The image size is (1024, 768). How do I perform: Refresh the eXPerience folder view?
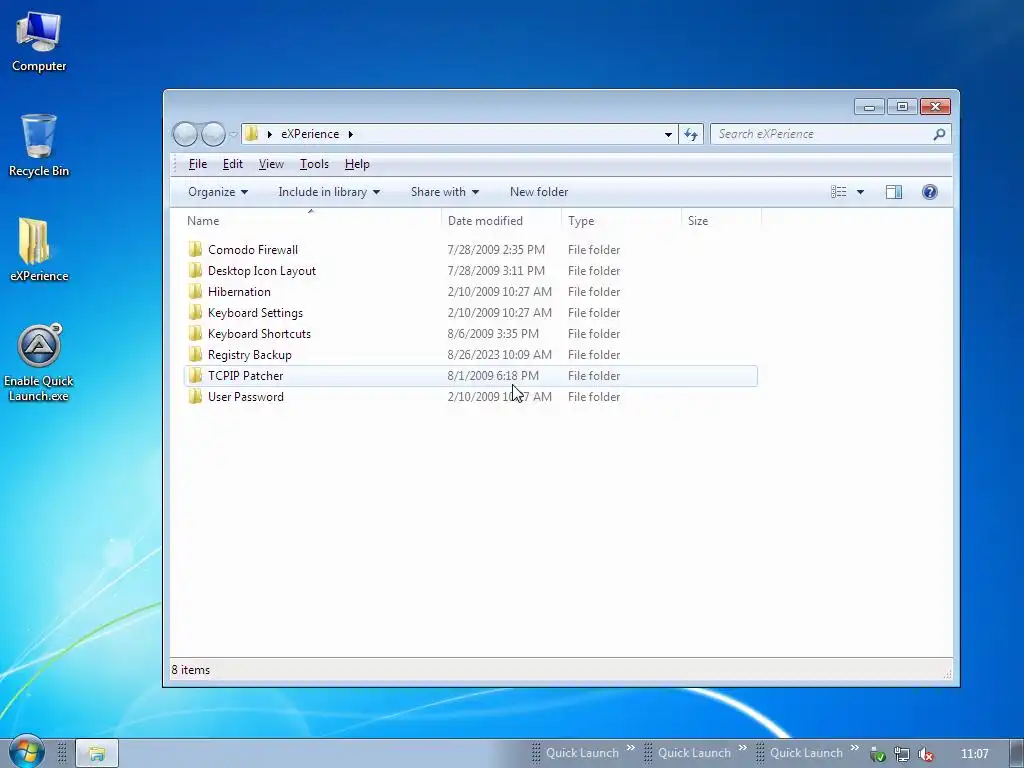click(x=691, y=135)
